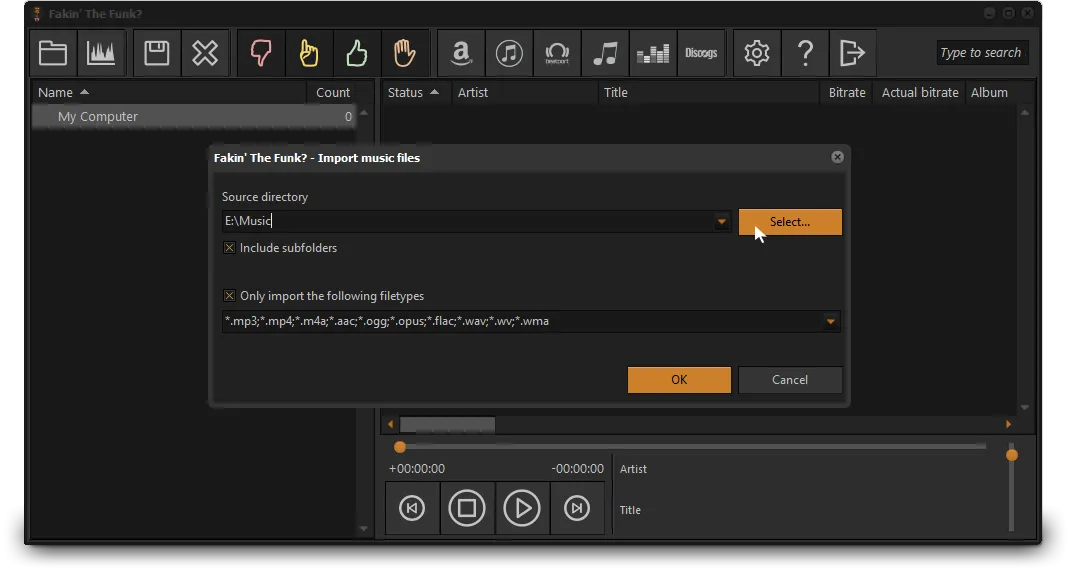Click the track list scroll-up arrow

pyautogui.click(x=1025, y=113)
